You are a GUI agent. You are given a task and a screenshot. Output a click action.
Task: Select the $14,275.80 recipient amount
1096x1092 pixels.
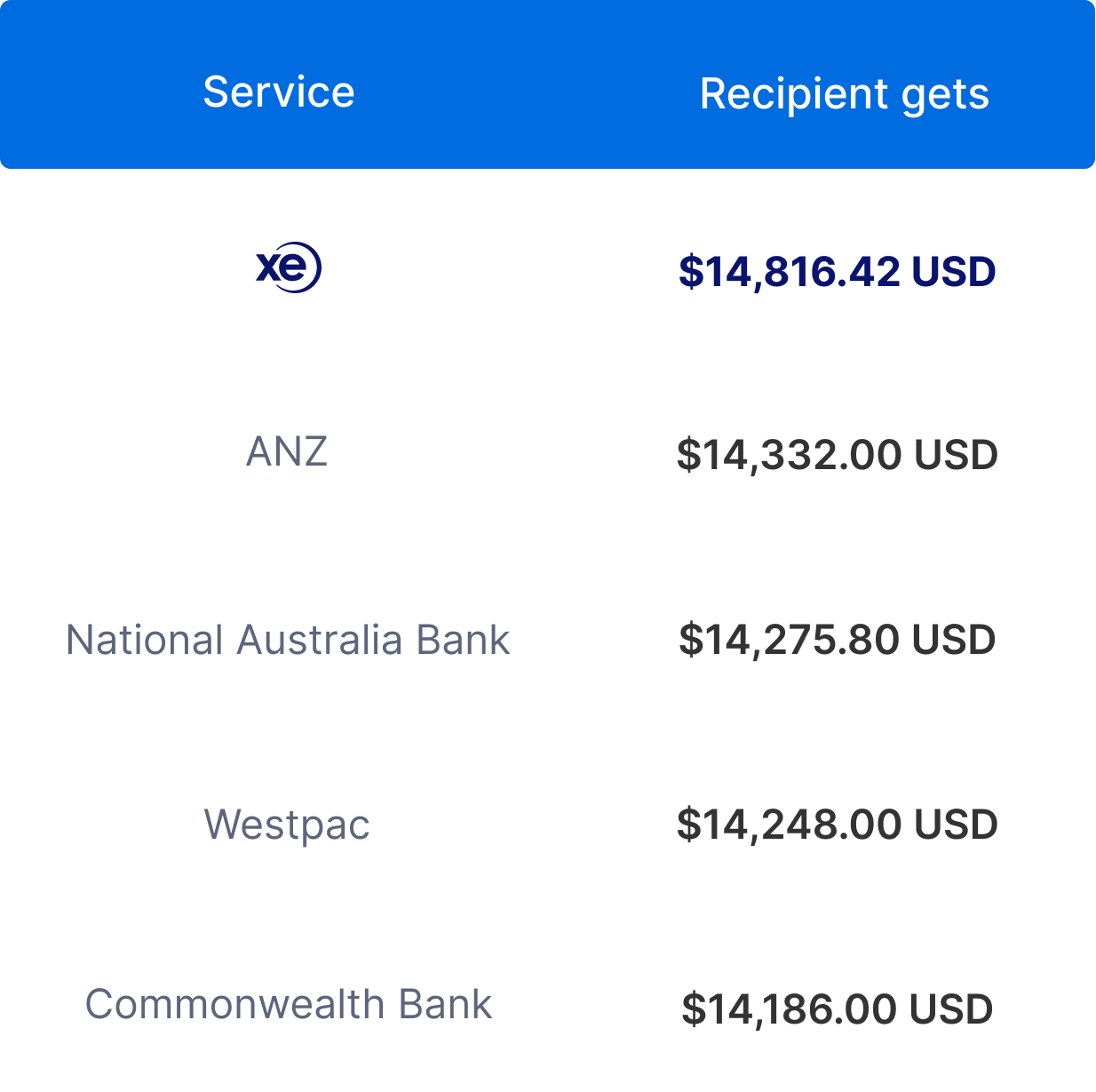790,640
